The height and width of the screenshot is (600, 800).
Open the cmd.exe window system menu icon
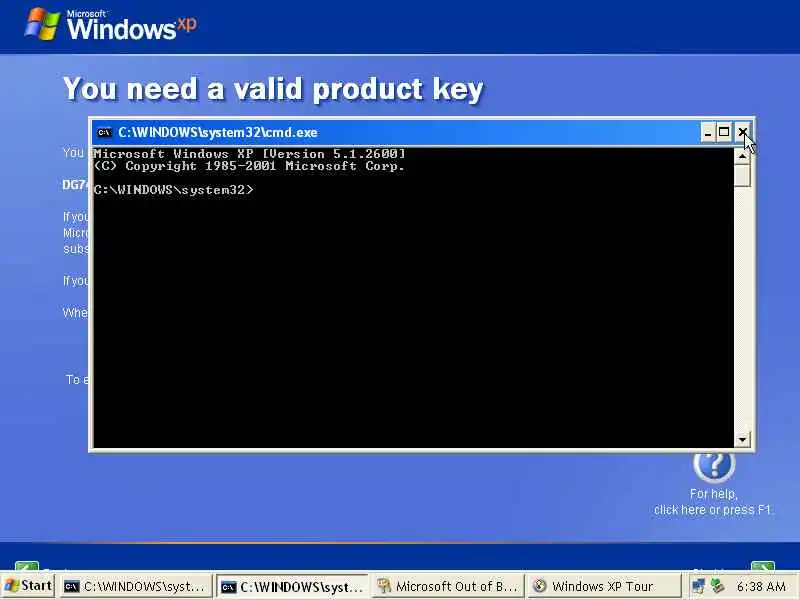click(x=104, y=133)
